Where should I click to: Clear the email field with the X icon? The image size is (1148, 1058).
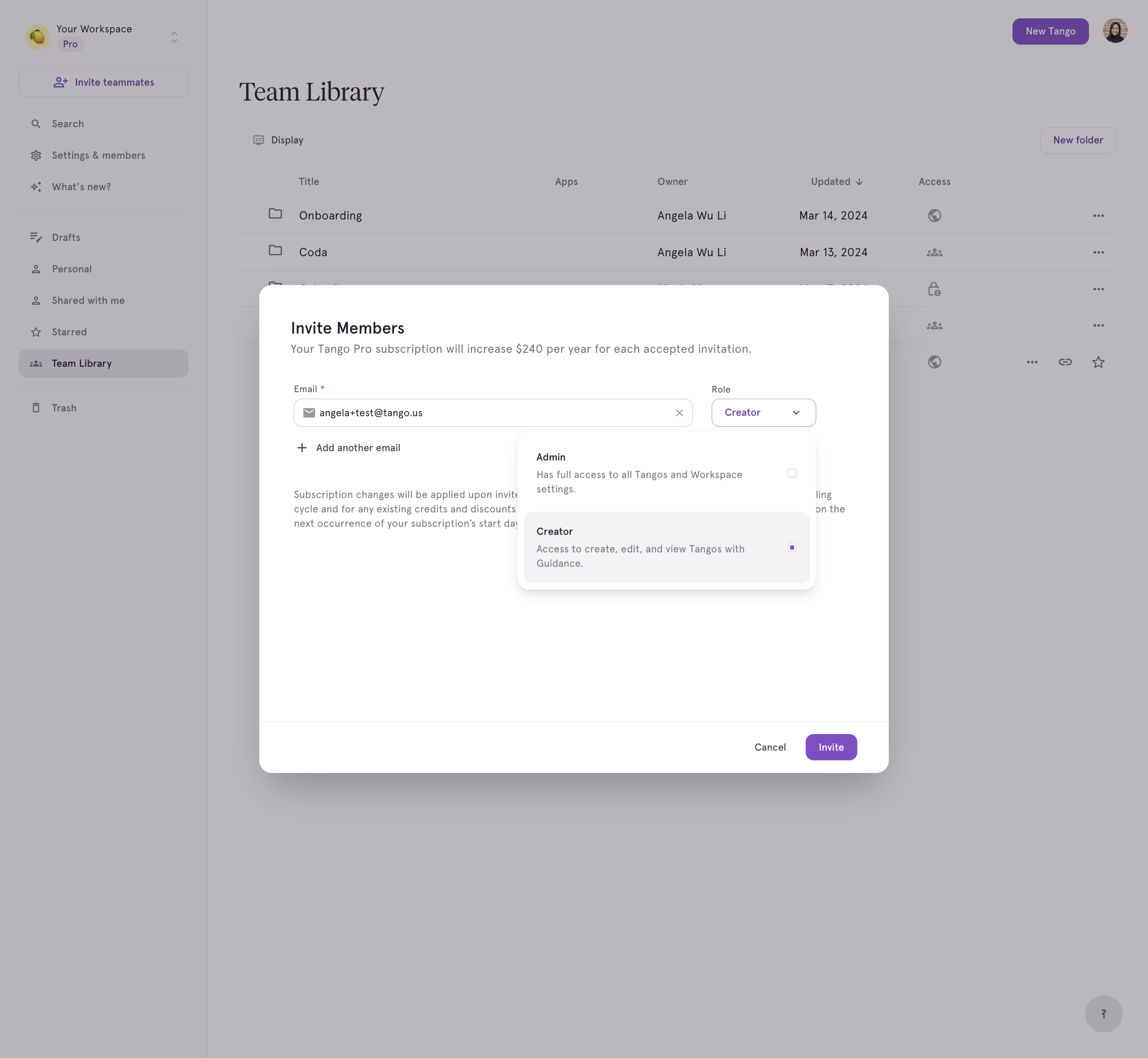click(x=679, y=413)
